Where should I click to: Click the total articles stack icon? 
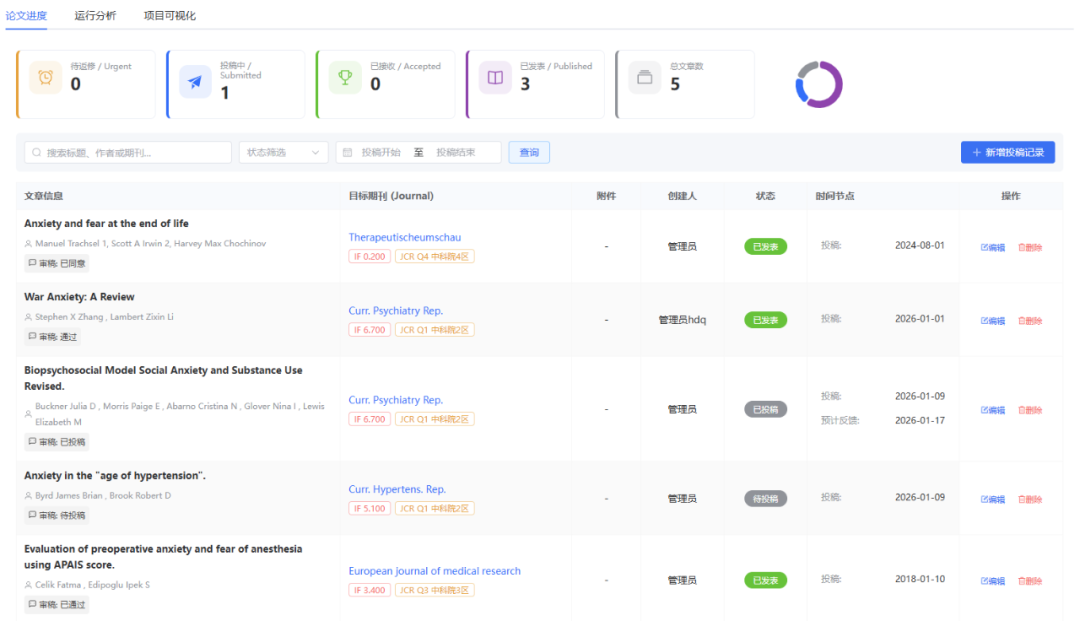645,79
